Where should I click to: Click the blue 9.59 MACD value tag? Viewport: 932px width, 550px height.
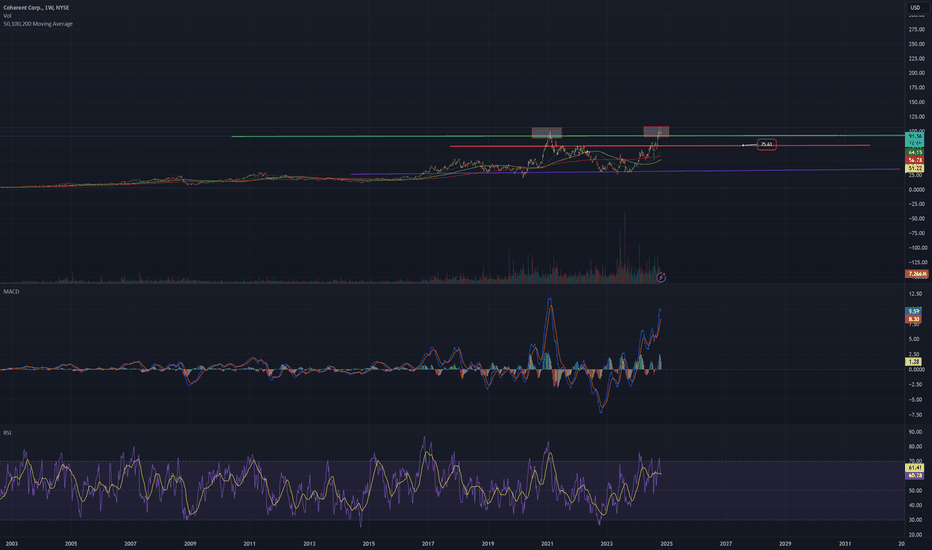pyautogui.click(x=913, y=311)
